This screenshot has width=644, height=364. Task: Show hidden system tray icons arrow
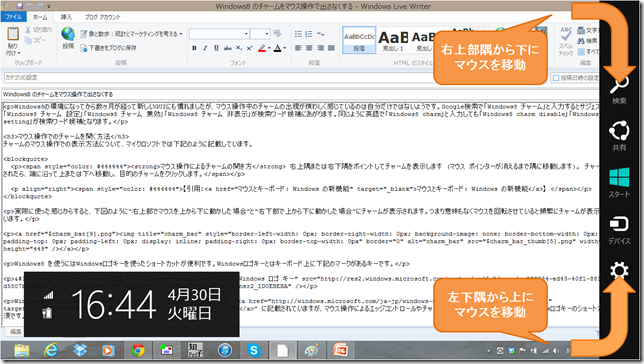pyautogui.click(x=488, y=351)
